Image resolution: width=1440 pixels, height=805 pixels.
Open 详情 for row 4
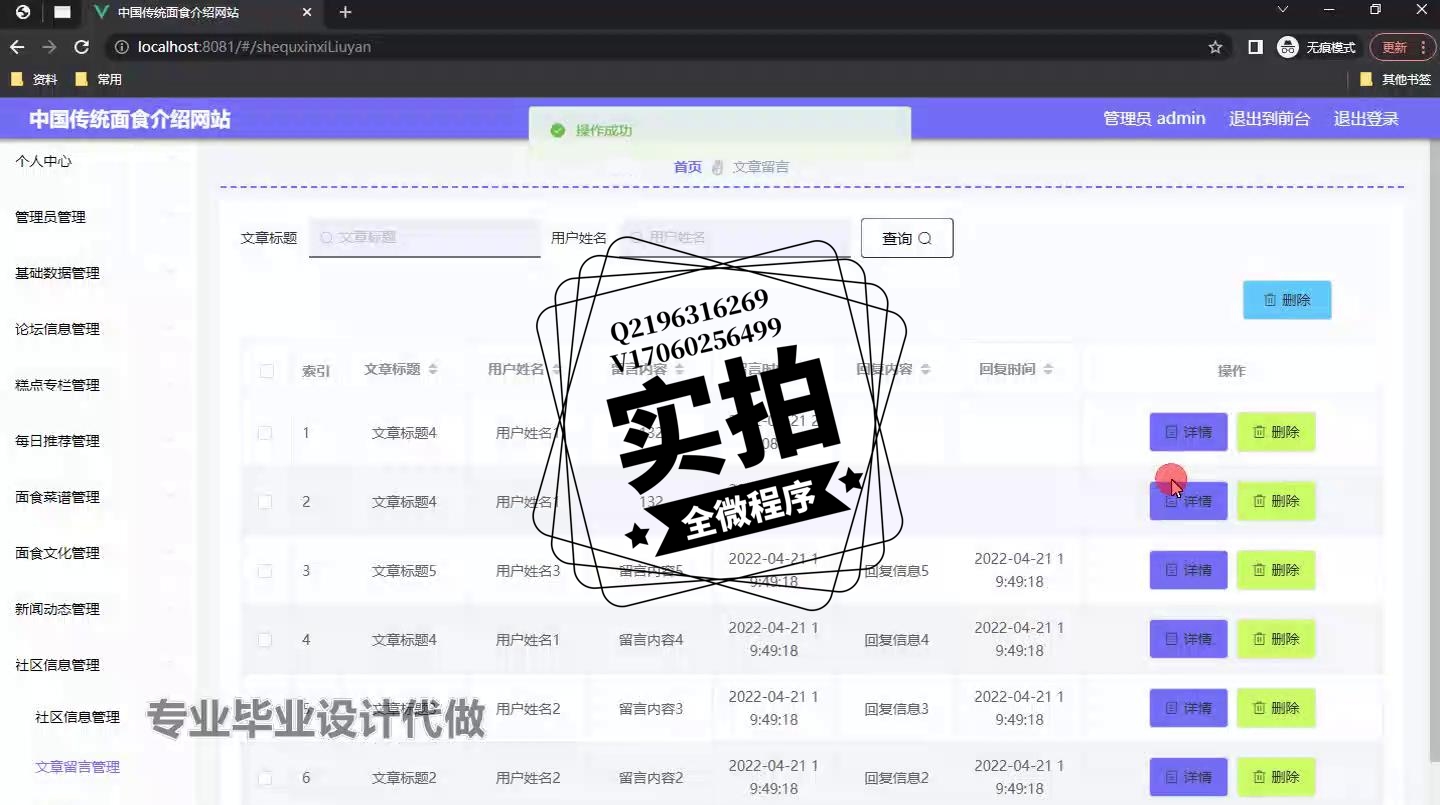1188,639
